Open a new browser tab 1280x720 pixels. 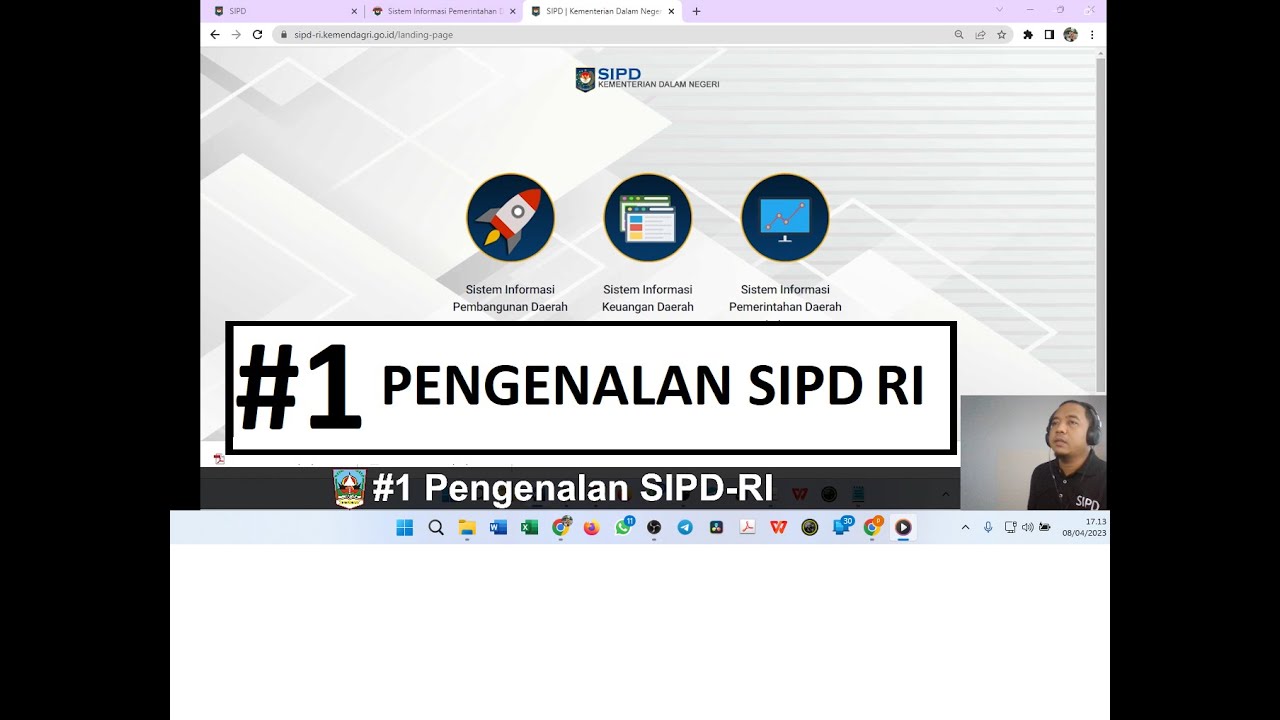coord(697,11)
